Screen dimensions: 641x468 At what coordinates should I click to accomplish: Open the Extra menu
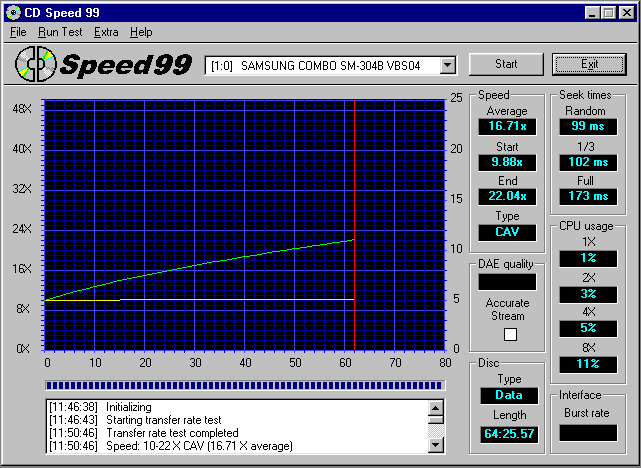[106, 32]
